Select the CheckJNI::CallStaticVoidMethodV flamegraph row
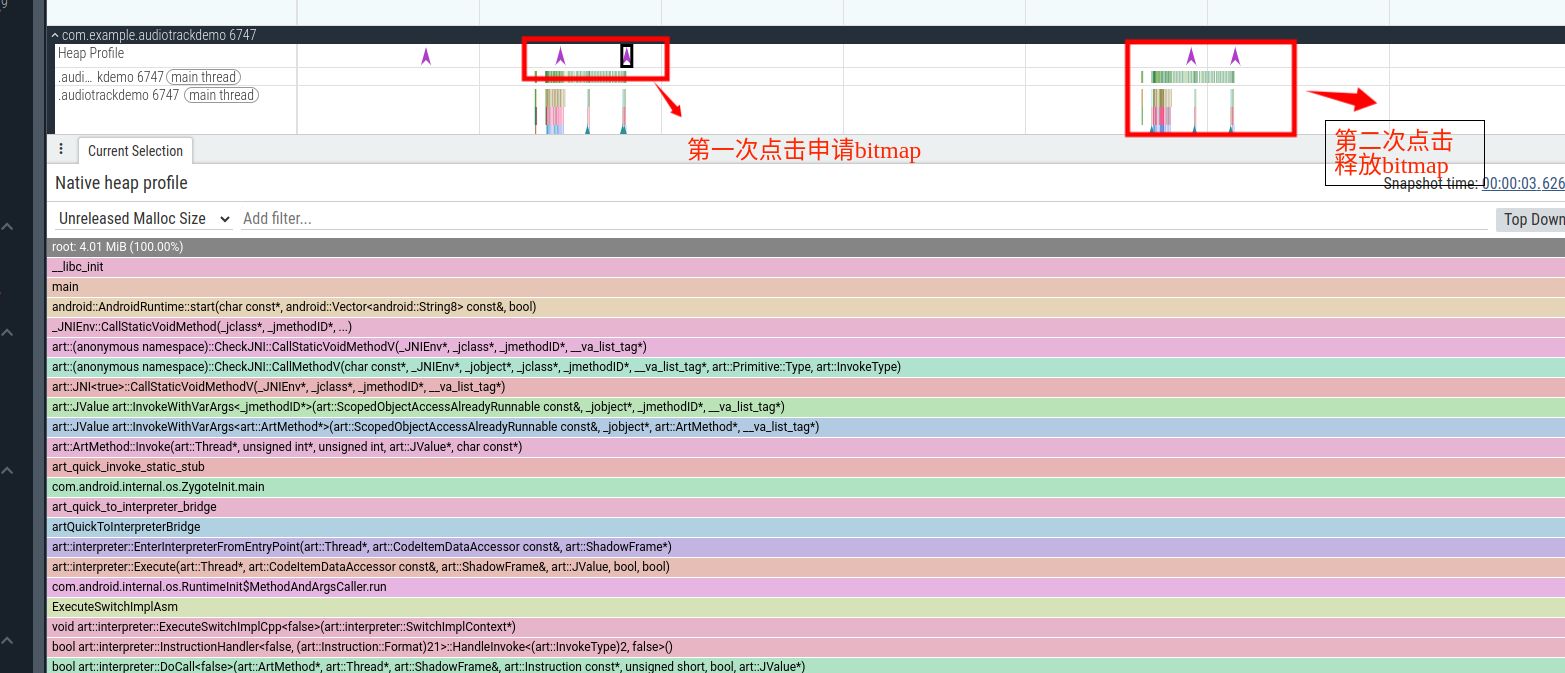The image size is (1565, 673). pyautogui.click(x=806, y=347)
